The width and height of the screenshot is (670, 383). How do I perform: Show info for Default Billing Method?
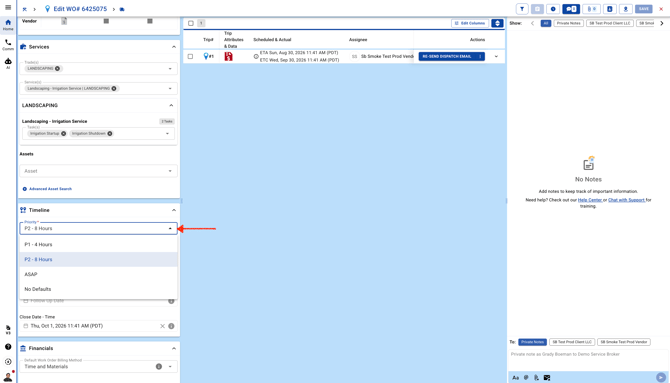pos(159,366)
